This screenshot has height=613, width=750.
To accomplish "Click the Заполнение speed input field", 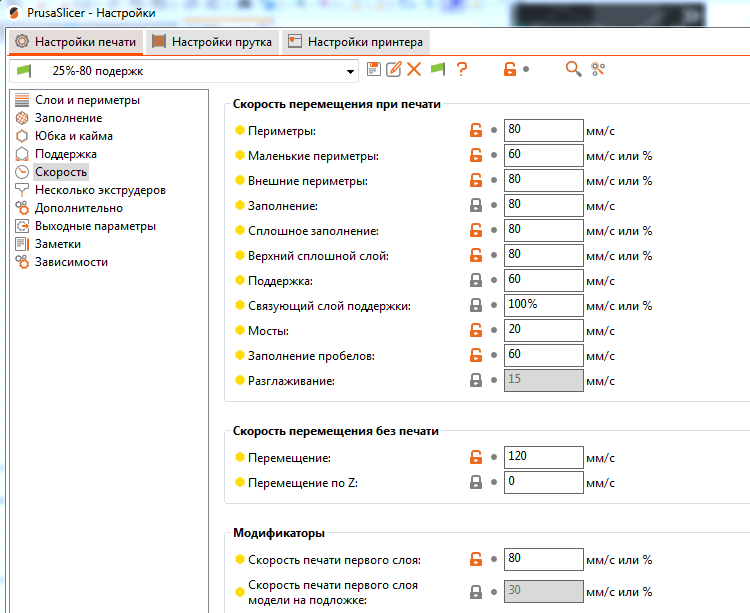I will pyautogui.click(x=543, y=205).
